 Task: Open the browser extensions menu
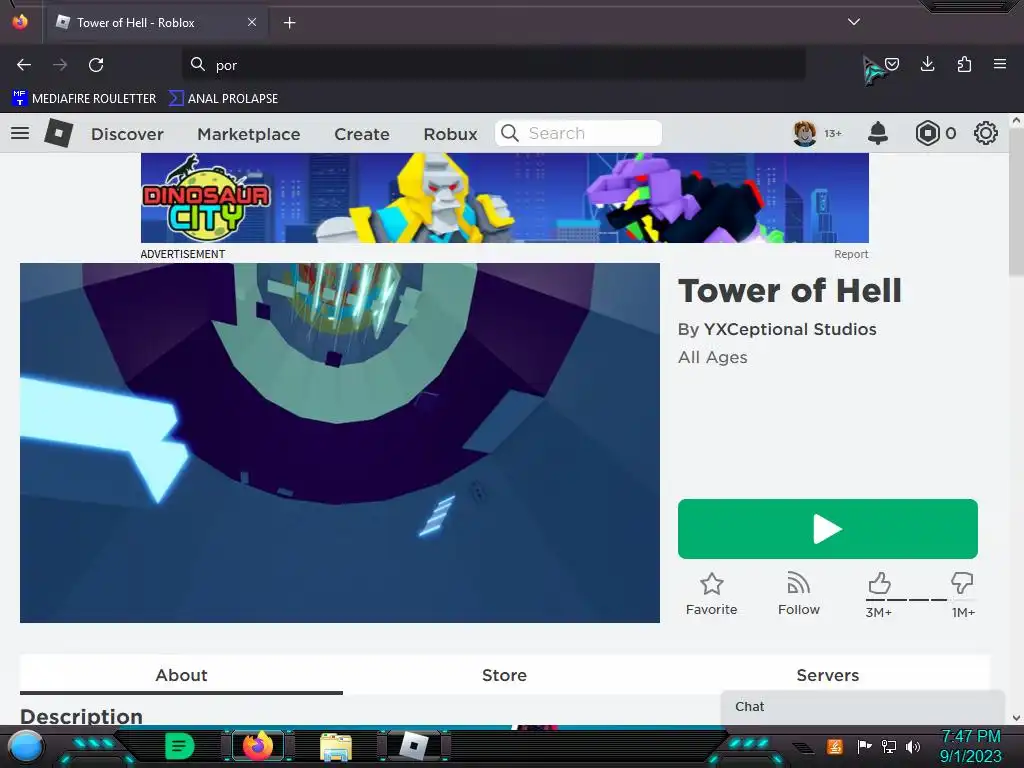[964, 64]
